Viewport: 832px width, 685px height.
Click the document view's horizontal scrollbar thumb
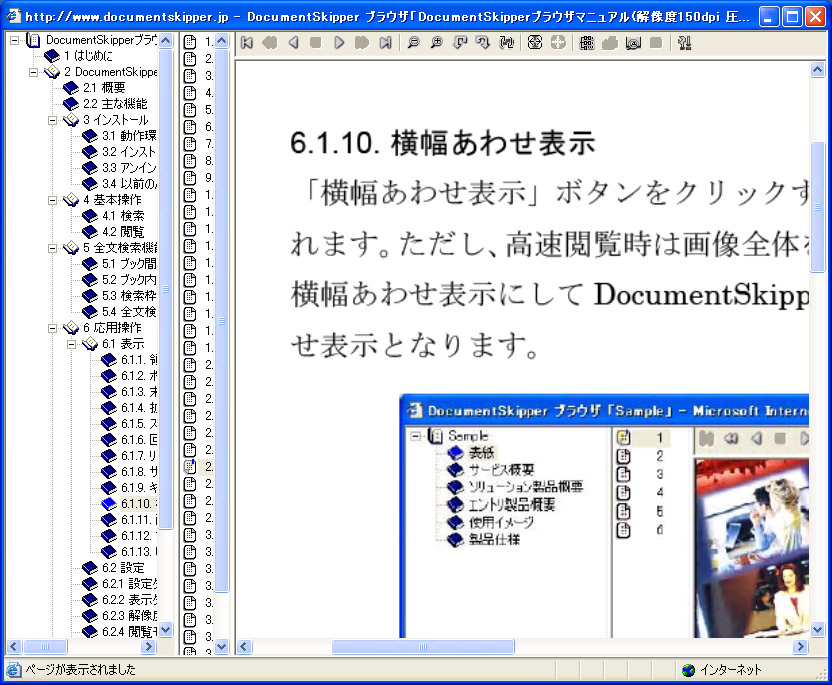pos(423,646)
